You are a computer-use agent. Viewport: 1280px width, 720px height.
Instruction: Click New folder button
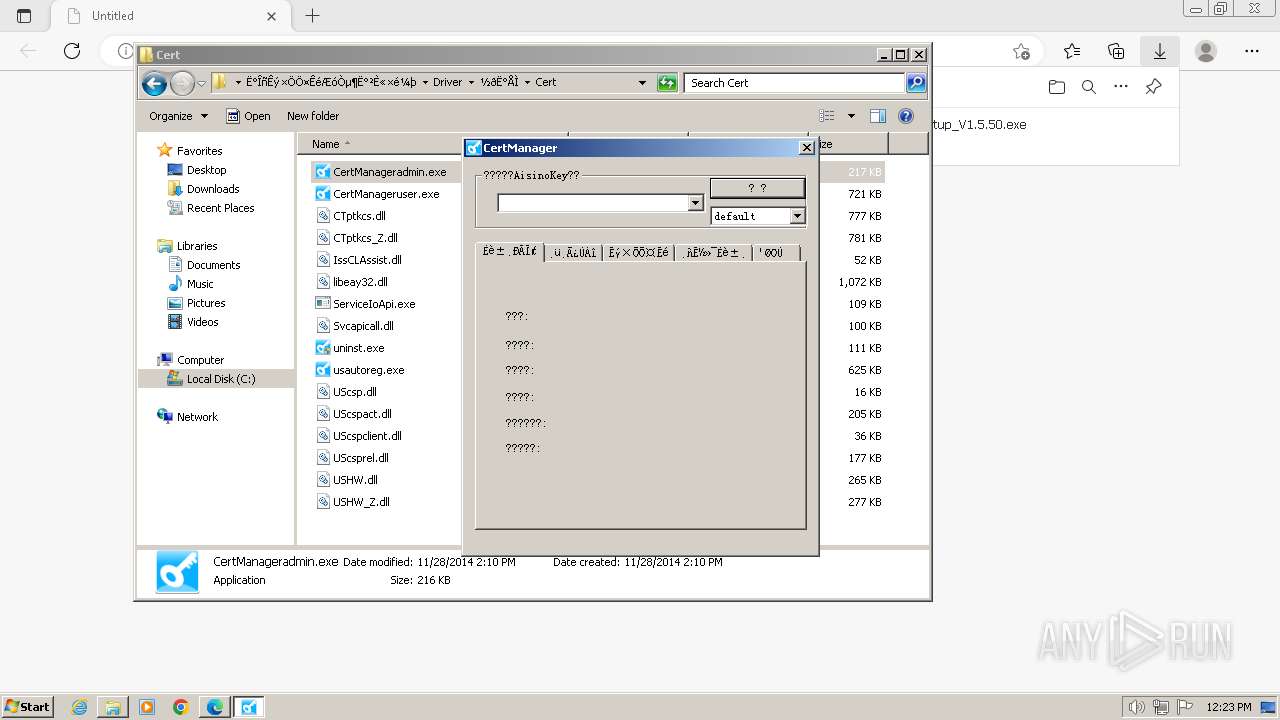313,116
